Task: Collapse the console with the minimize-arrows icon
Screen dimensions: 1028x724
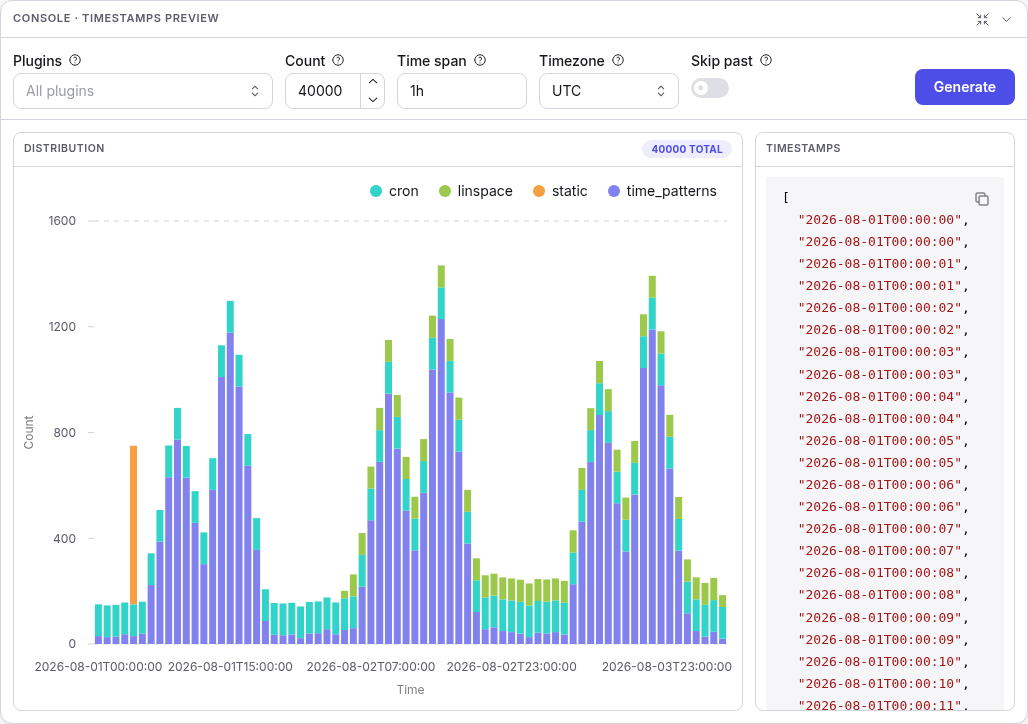Action: (x=982, y=20)
